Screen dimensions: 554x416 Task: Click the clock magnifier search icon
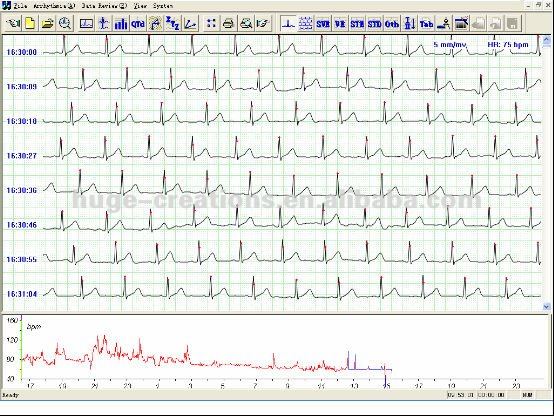(65, 23)
